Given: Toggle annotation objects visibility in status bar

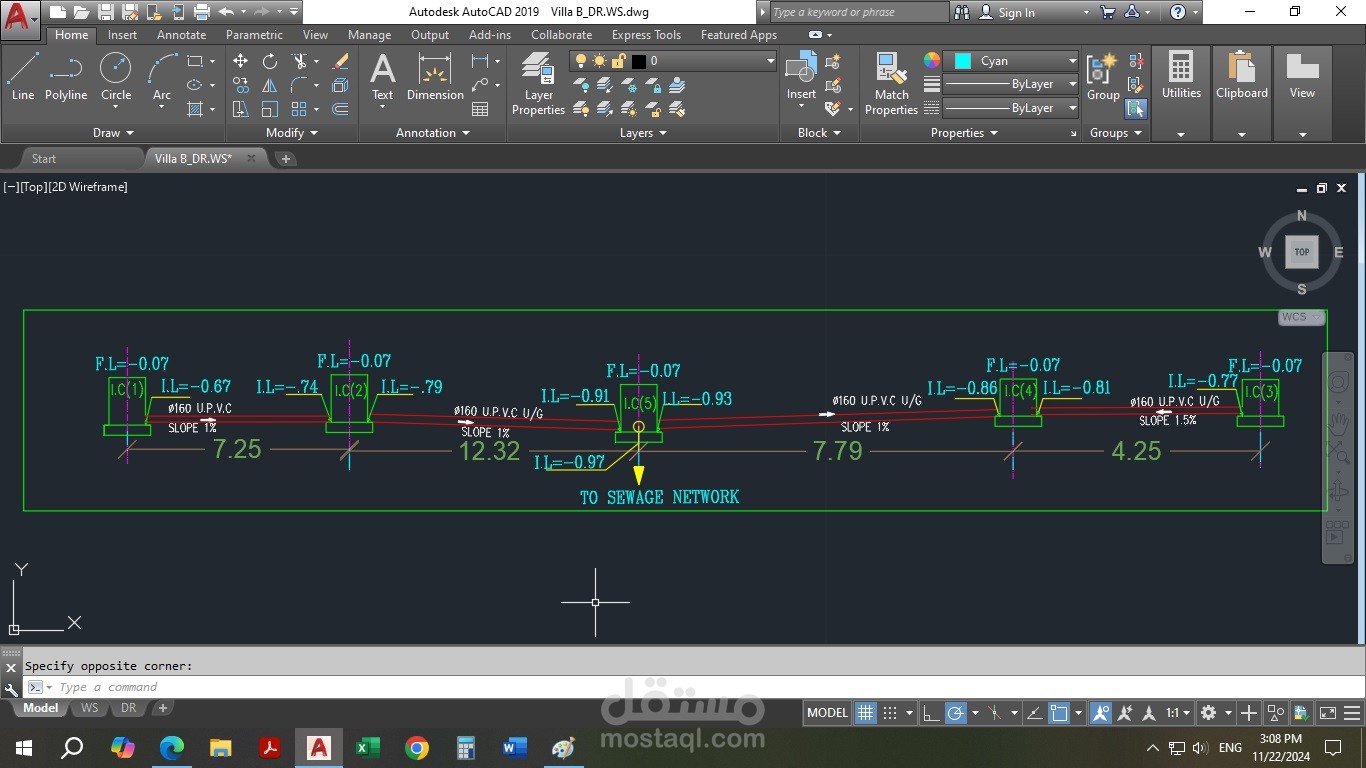Looking at the screenshot, I should pyautogui.click(x=1101, y=713).
